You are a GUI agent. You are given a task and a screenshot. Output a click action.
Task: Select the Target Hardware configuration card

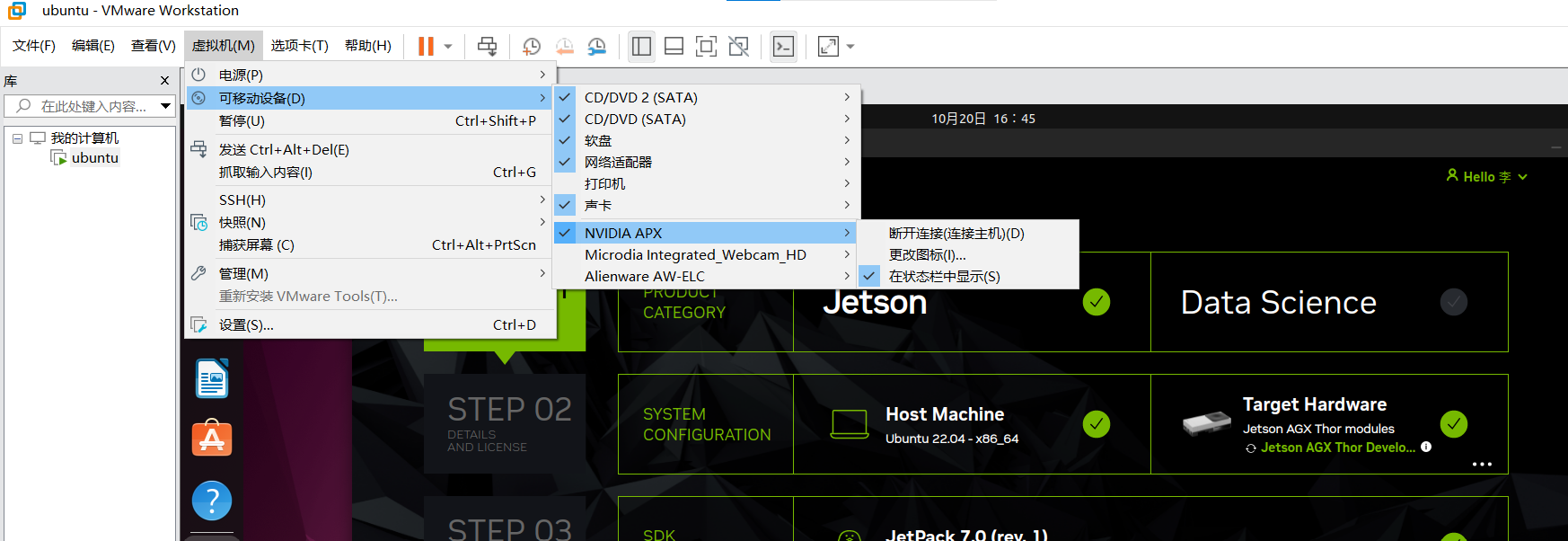coord(1329,424)
